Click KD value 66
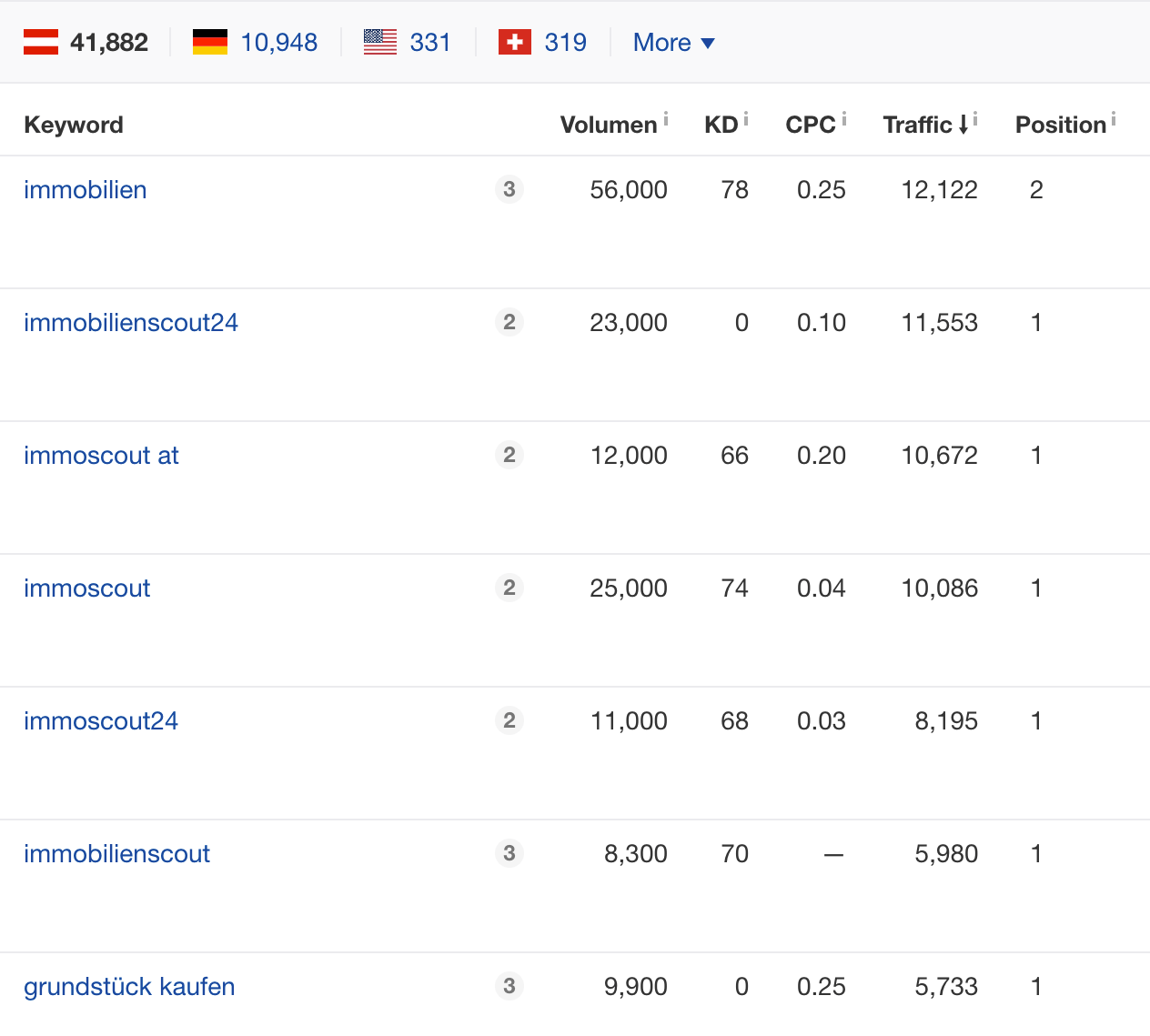This screenshot has height=1036, width=1150. tap(735, 456)
